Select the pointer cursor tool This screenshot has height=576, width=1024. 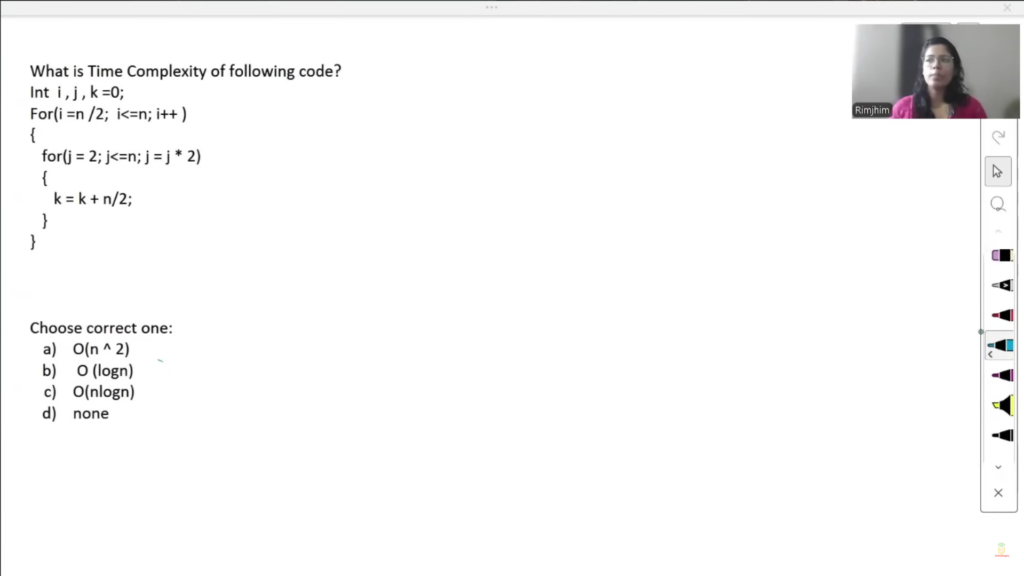point(998,172)
